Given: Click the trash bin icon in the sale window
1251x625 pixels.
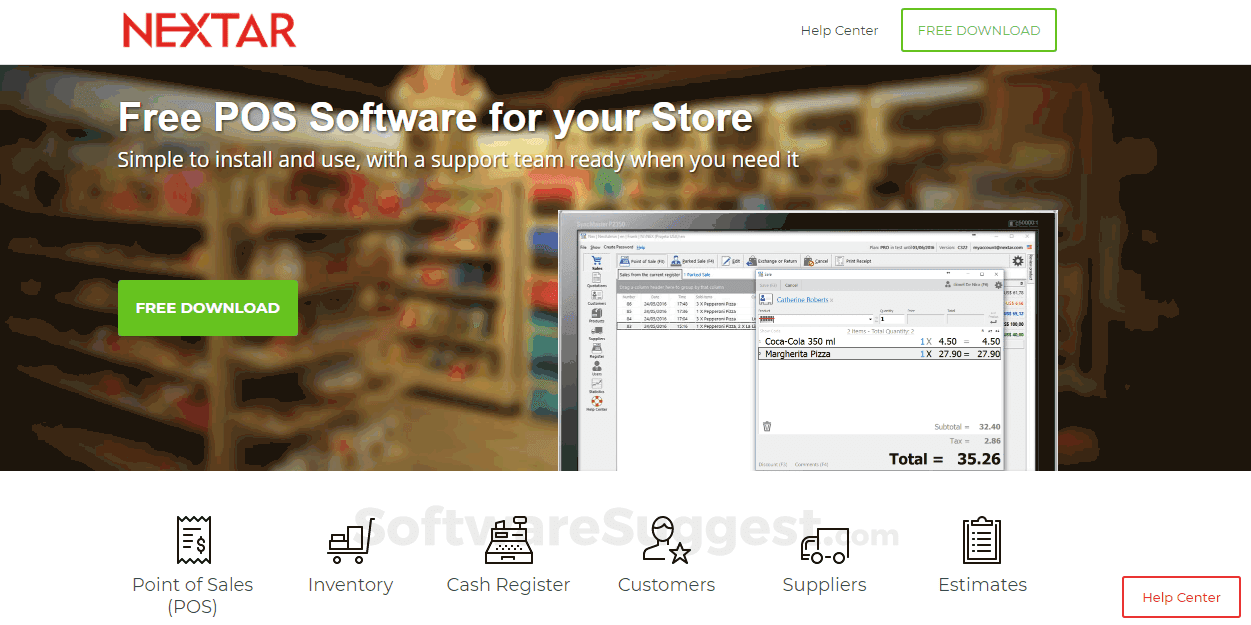Looking at the screenshot, I should pos(767,426).
